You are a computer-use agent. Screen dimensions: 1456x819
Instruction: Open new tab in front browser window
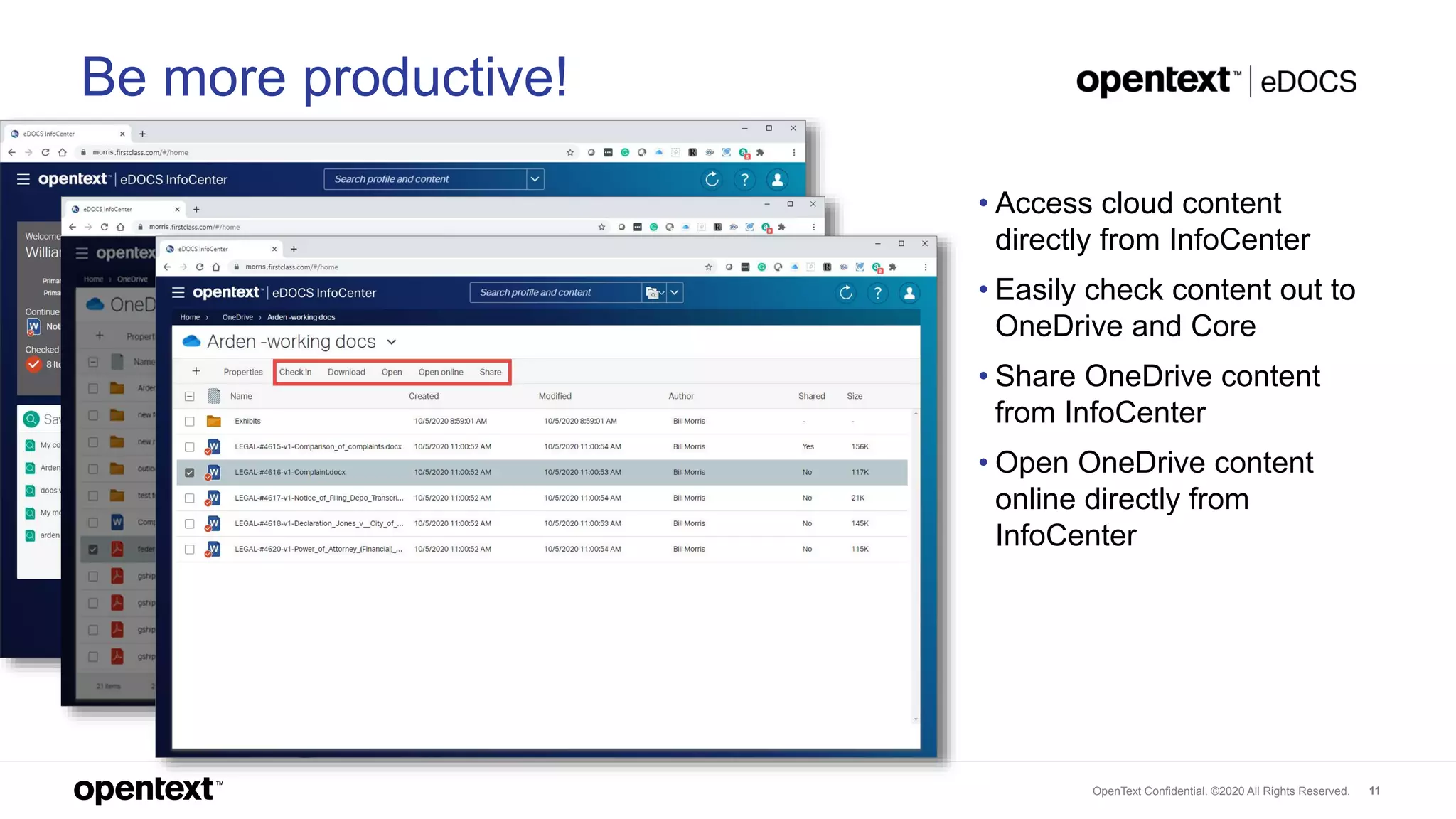(294, 249)
